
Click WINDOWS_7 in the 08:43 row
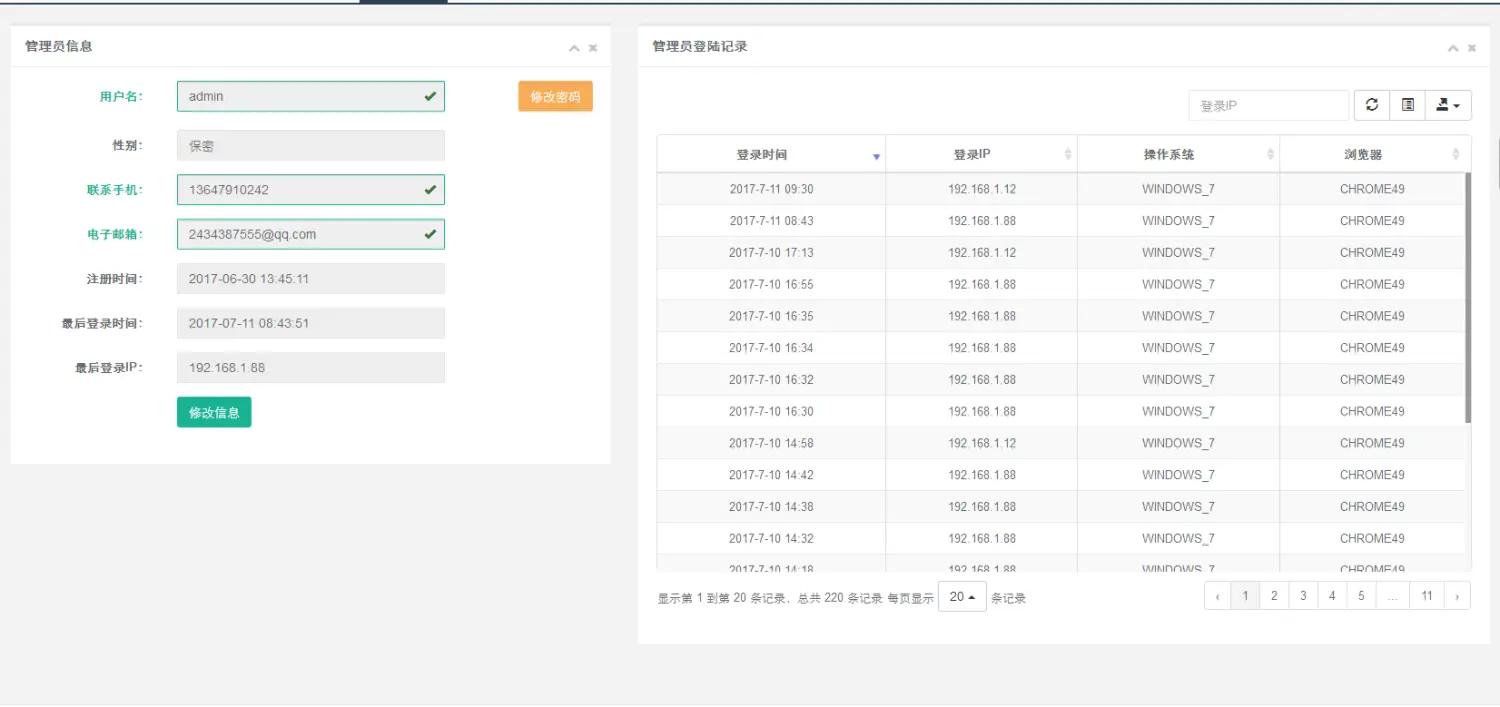click(x=1178, y=221)
